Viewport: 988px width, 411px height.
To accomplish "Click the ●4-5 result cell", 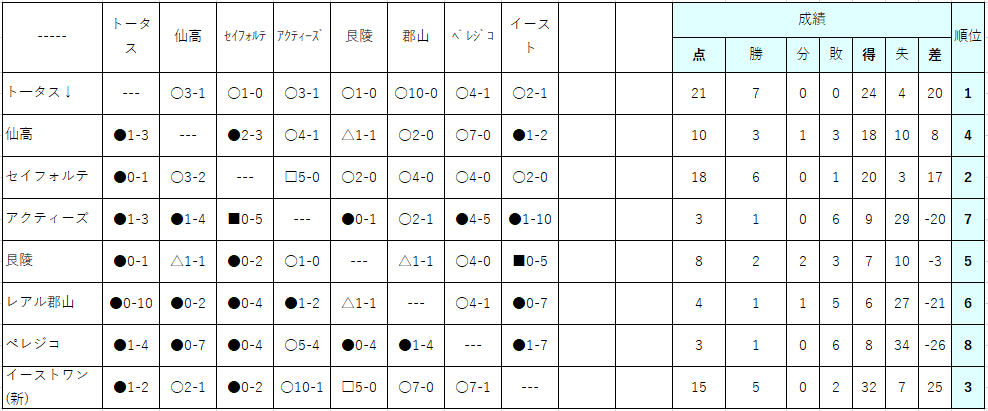I will (x=473, y=219).
